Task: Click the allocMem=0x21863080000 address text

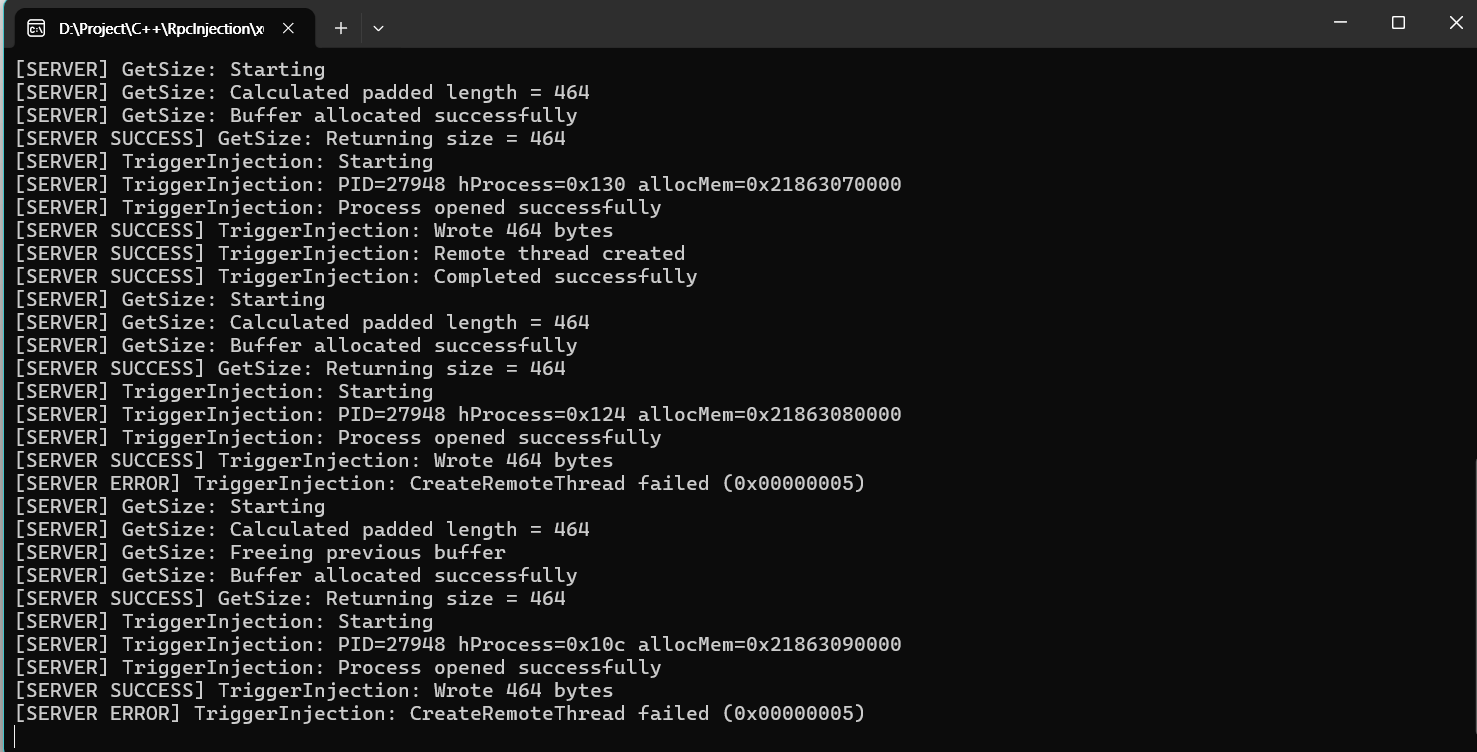Action: 770,415
